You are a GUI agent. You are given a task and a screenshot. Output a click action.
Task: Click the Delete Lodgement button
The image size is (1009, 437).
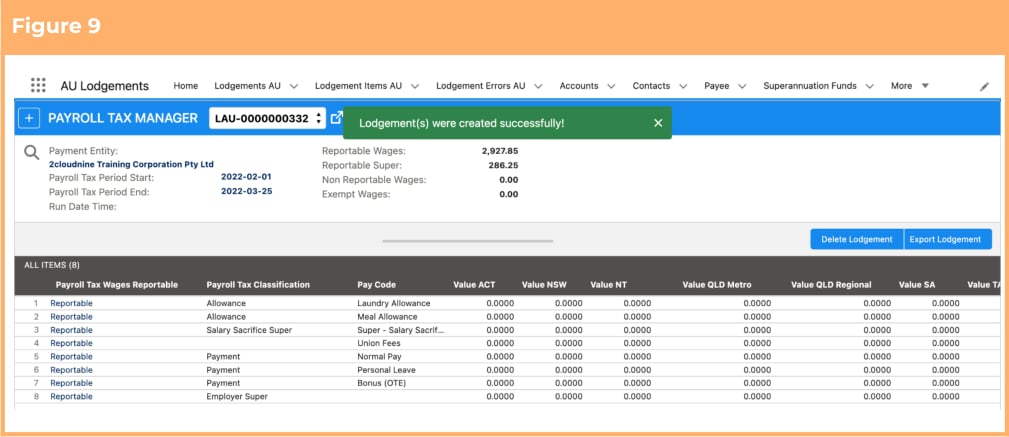tap(856, 239)
